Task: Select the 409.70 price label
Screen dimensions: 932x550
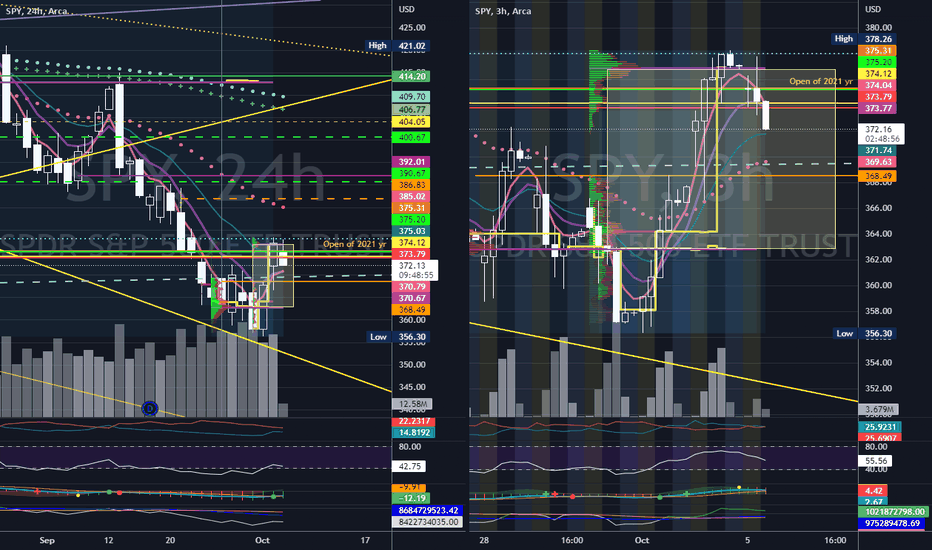Action: click(x=411, y=96)
